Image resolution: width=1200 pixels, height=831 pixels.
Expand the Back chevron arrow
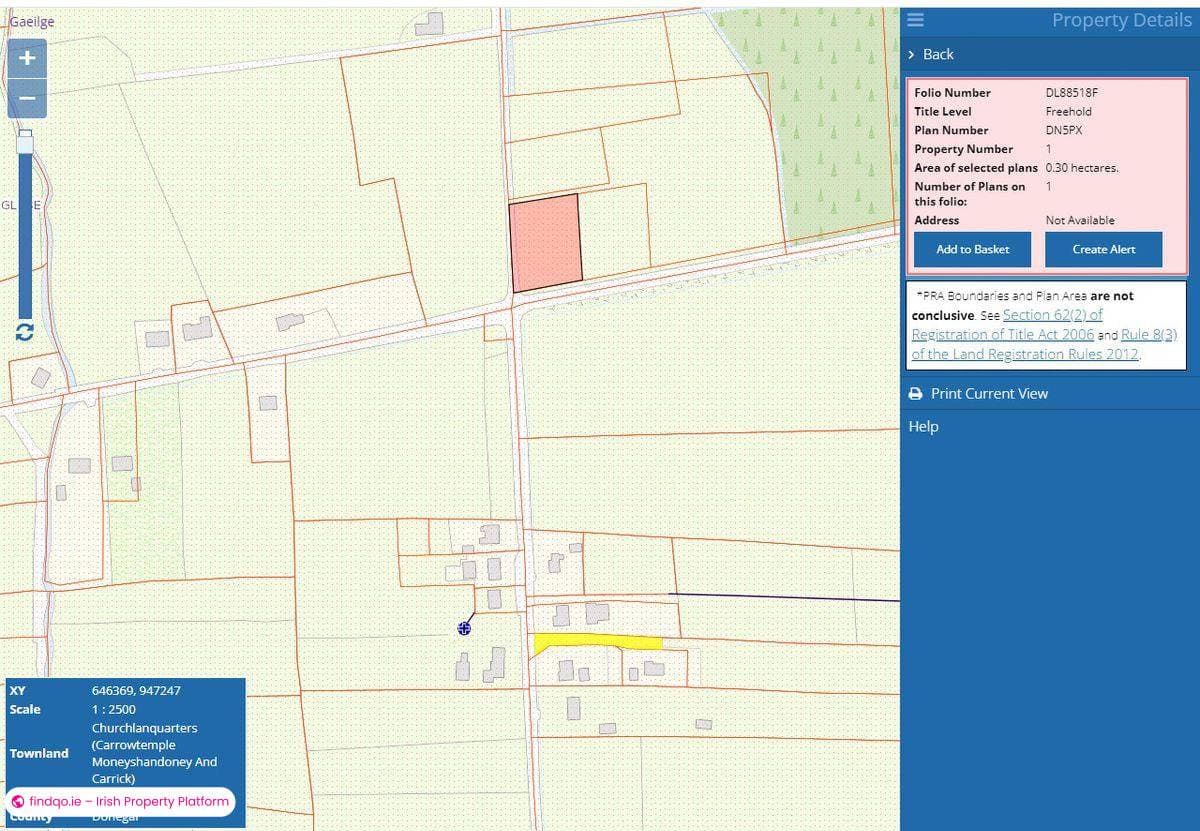point(911,54)
